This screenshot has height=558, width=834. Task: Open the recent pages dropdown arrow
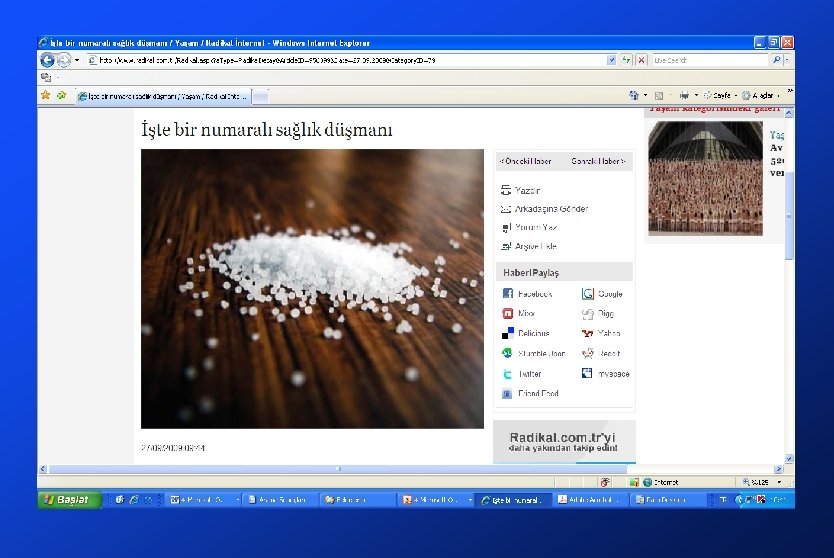77,60
